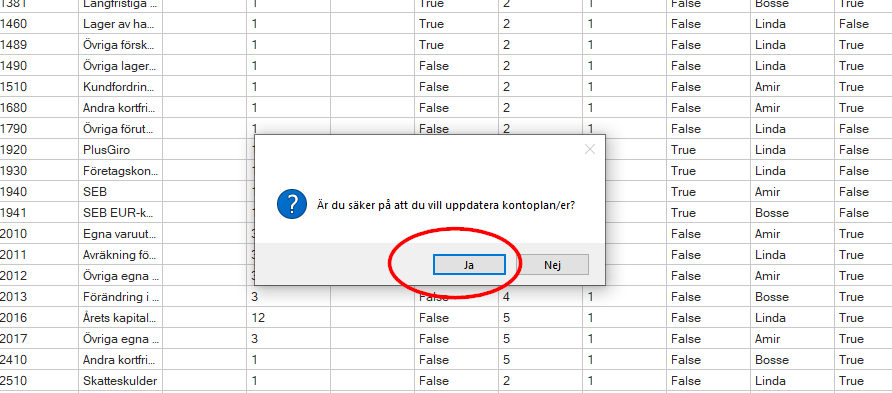The height and width of the screenshot is (393, 892).
Task: Select account number 2410 cell
Action: [x=39, y=360]
